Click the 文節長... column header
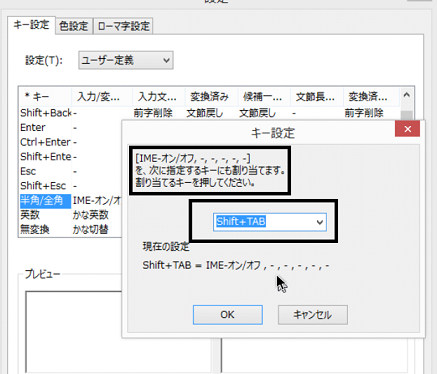 coord(317,97)
